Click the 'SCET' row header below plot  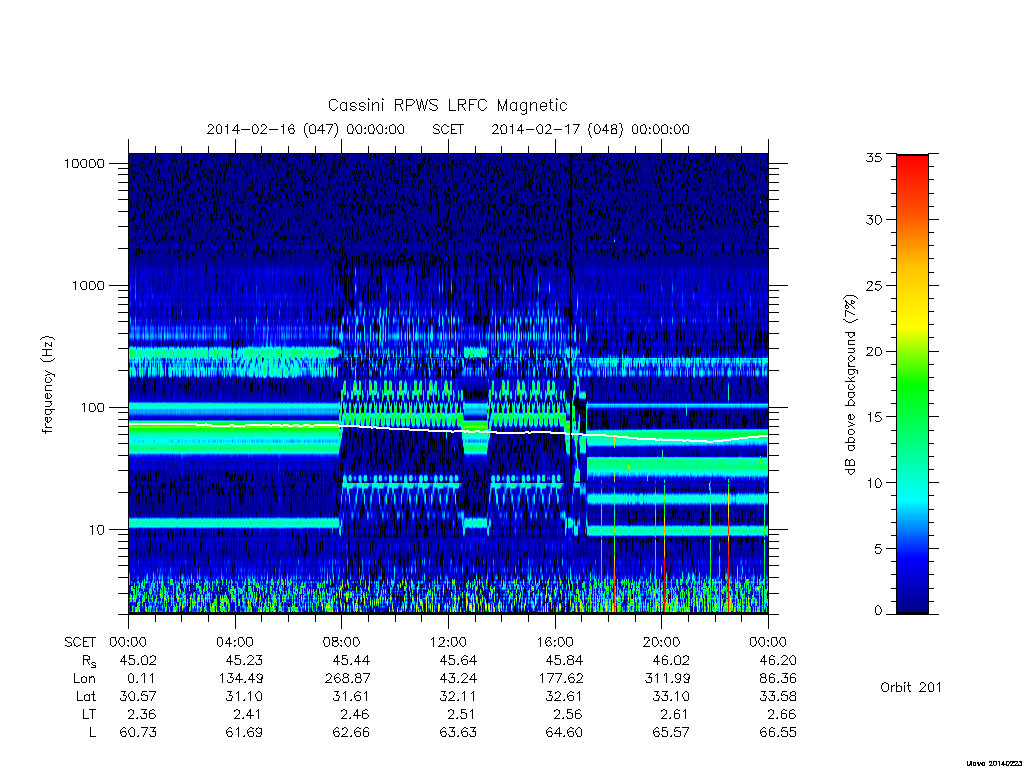80,642
